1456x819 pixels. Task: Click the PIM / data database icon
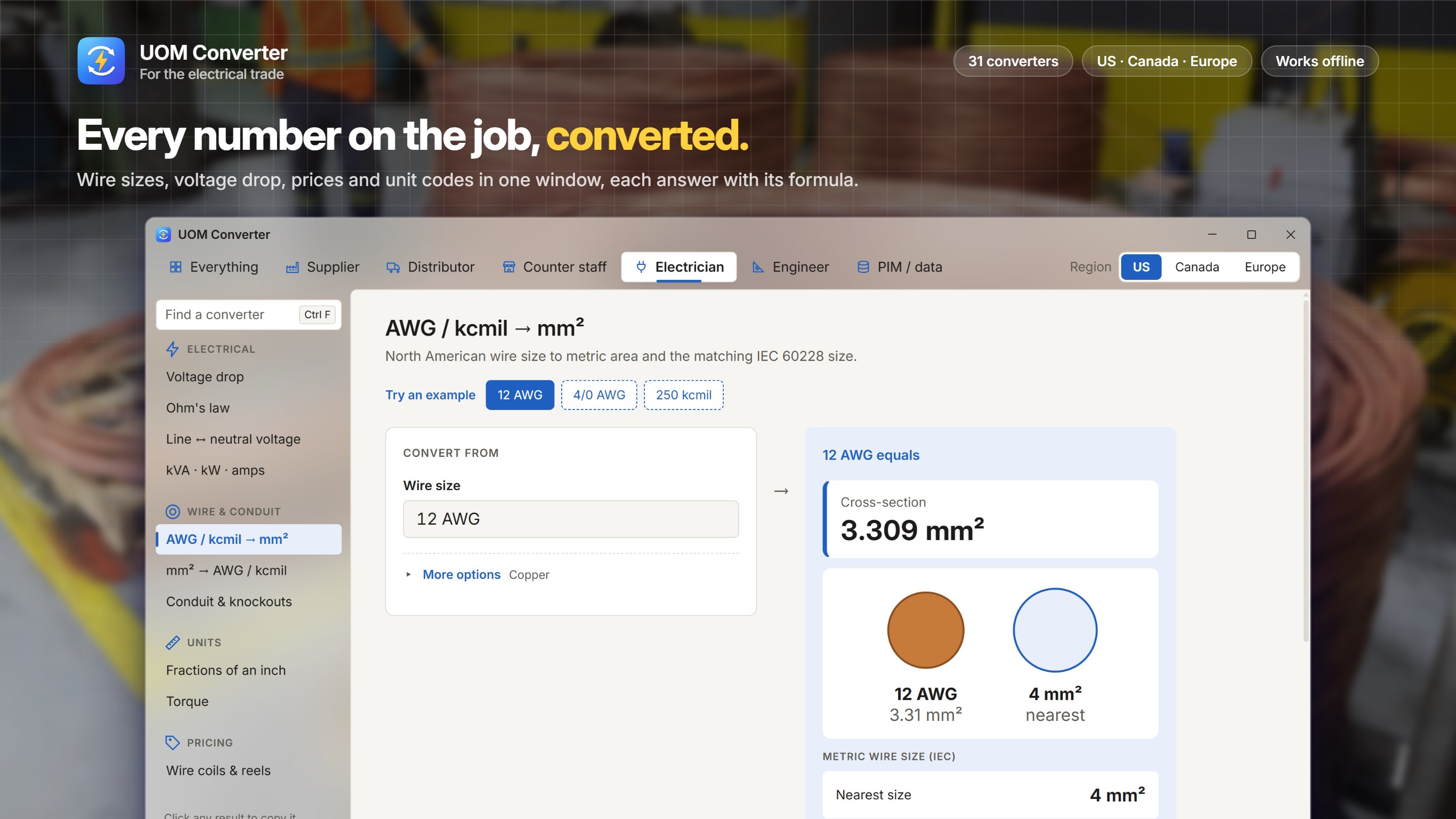[x=863, y=267]
